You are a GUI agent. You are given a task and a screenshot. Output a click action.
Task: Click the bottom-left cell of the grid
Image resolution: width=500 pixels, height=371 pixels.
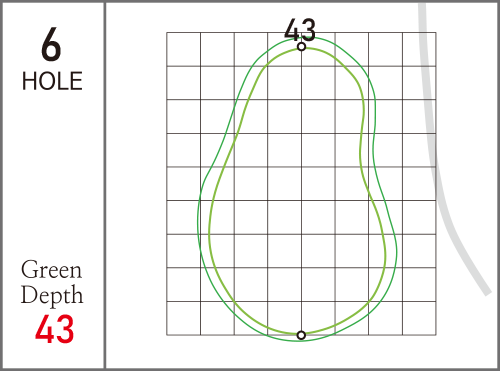[x=183, y=318]
